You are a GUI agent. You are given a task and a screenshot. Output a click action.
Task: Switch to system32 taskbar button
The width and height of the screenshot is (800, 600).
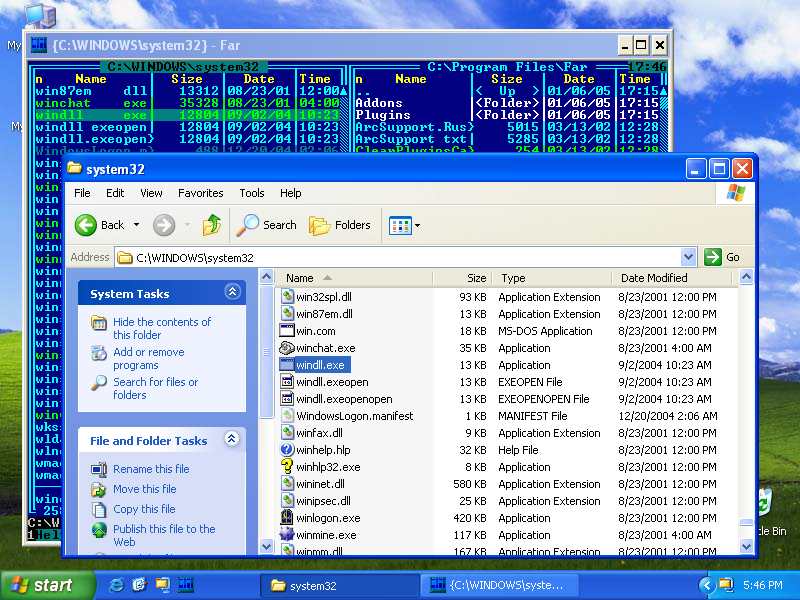pyautogui.click(x=339, y=585)
